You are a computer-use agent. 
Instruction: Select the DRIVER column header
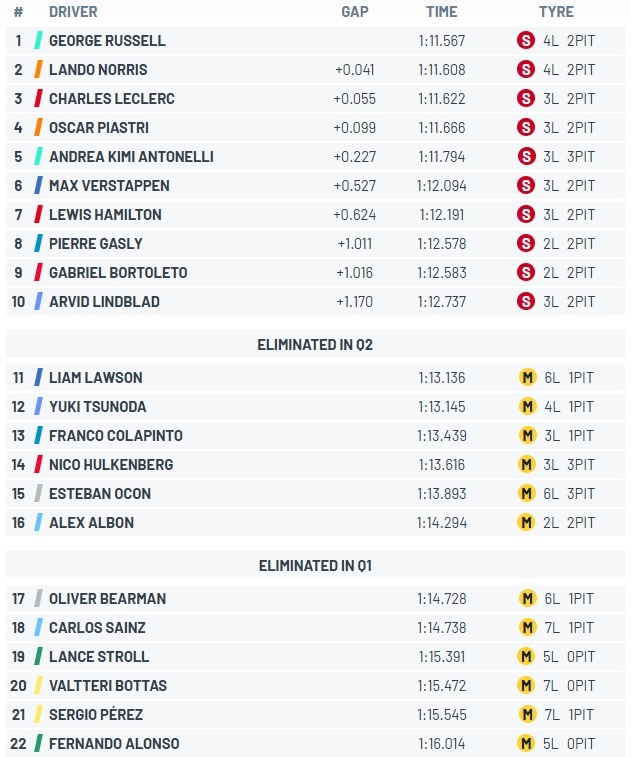tap(73, 12)
